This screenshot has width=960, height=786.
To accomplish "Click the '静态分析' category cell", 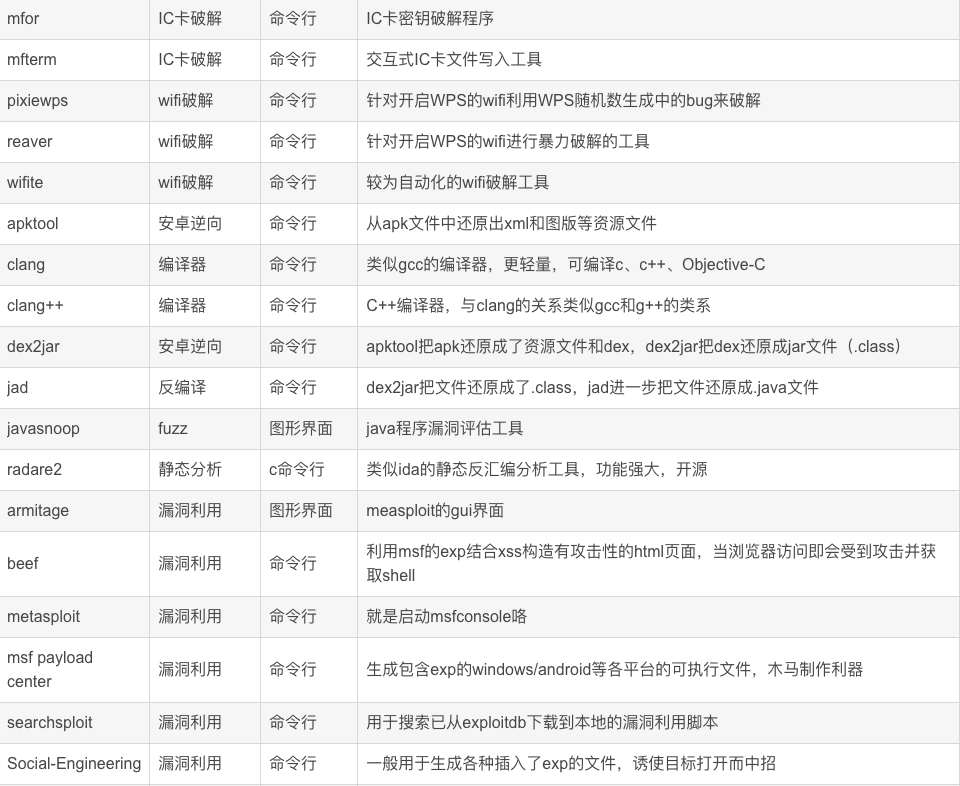I will pyautogui.click(x=190, y=470).
